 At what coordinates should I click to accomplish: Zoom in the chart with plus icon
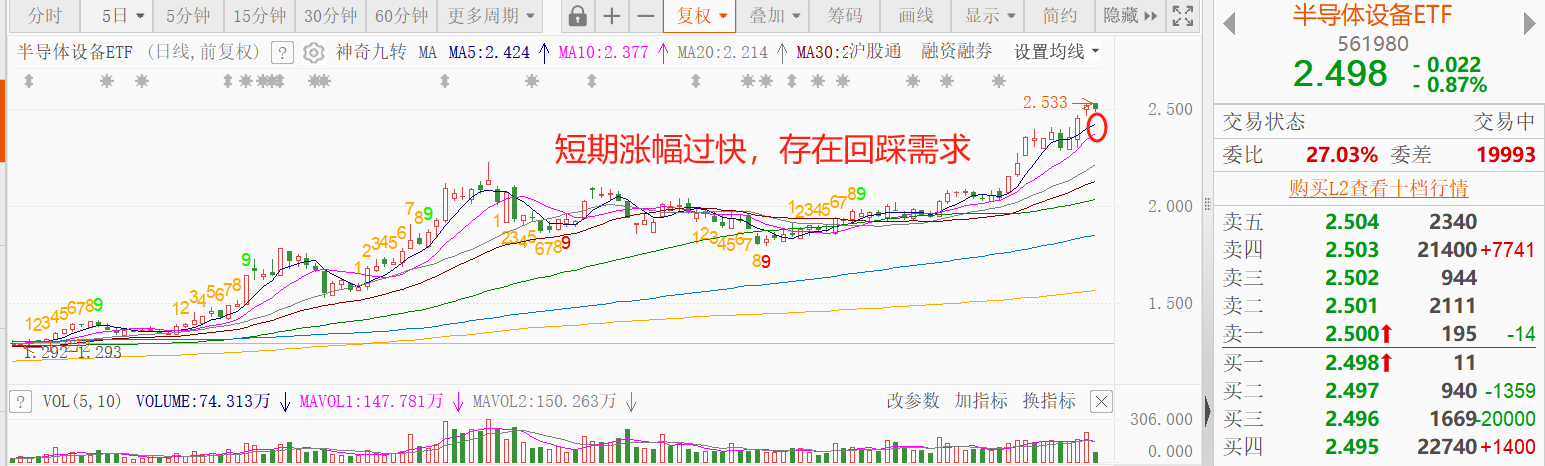click(612, 16)
